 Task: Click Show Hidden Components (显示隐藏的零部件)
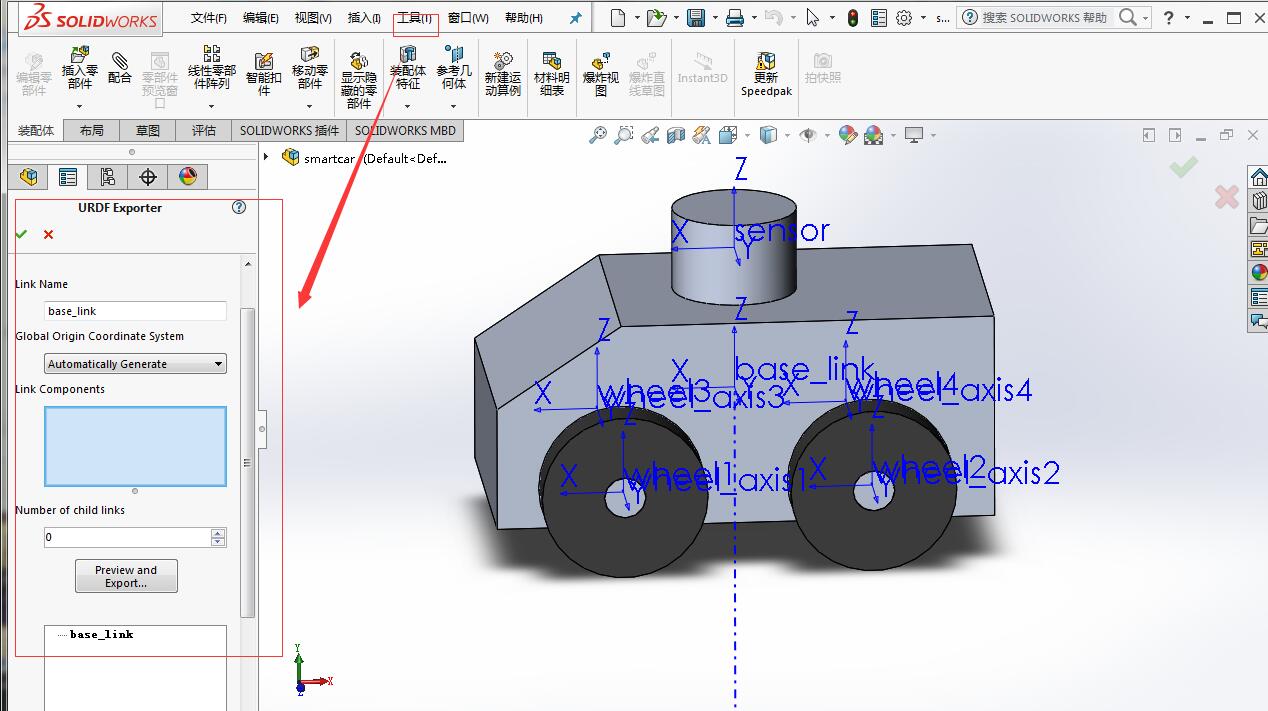point(359,80)
